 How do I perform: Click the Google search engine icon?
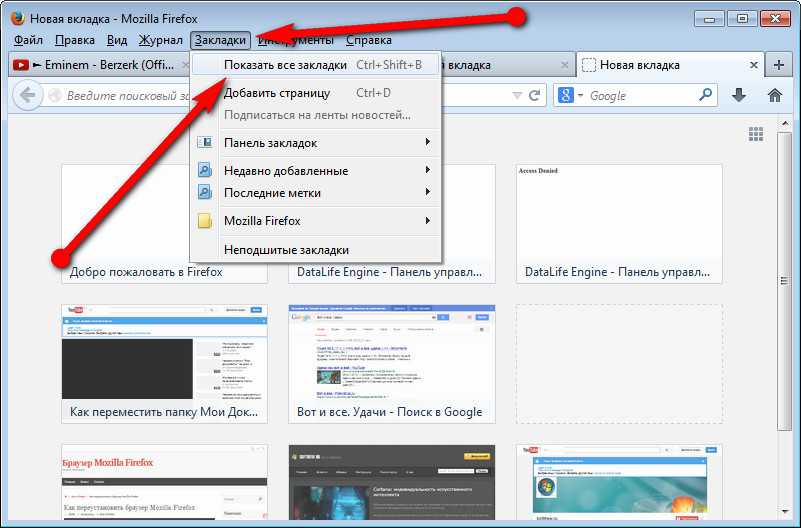pos(566,95)
